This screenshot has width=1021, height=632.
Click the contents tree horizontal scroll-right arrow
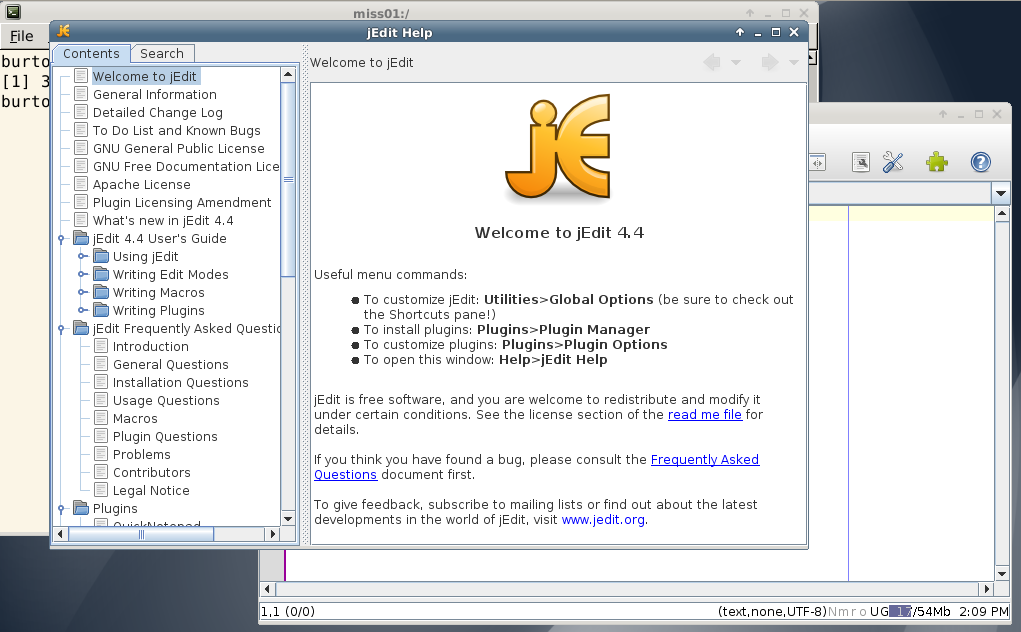273,534
